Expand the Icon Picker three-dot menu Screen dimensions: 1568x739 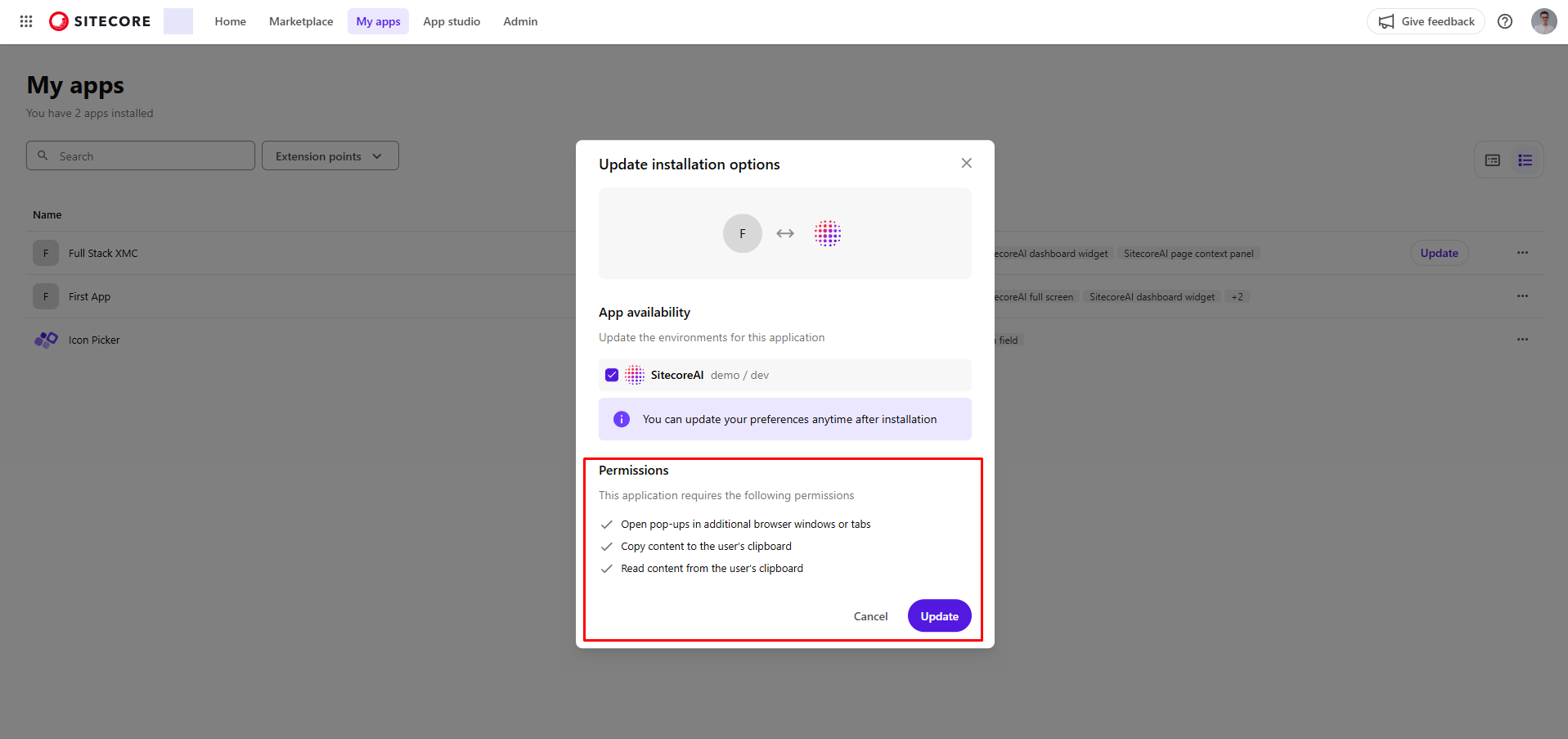click(1522, 339)
